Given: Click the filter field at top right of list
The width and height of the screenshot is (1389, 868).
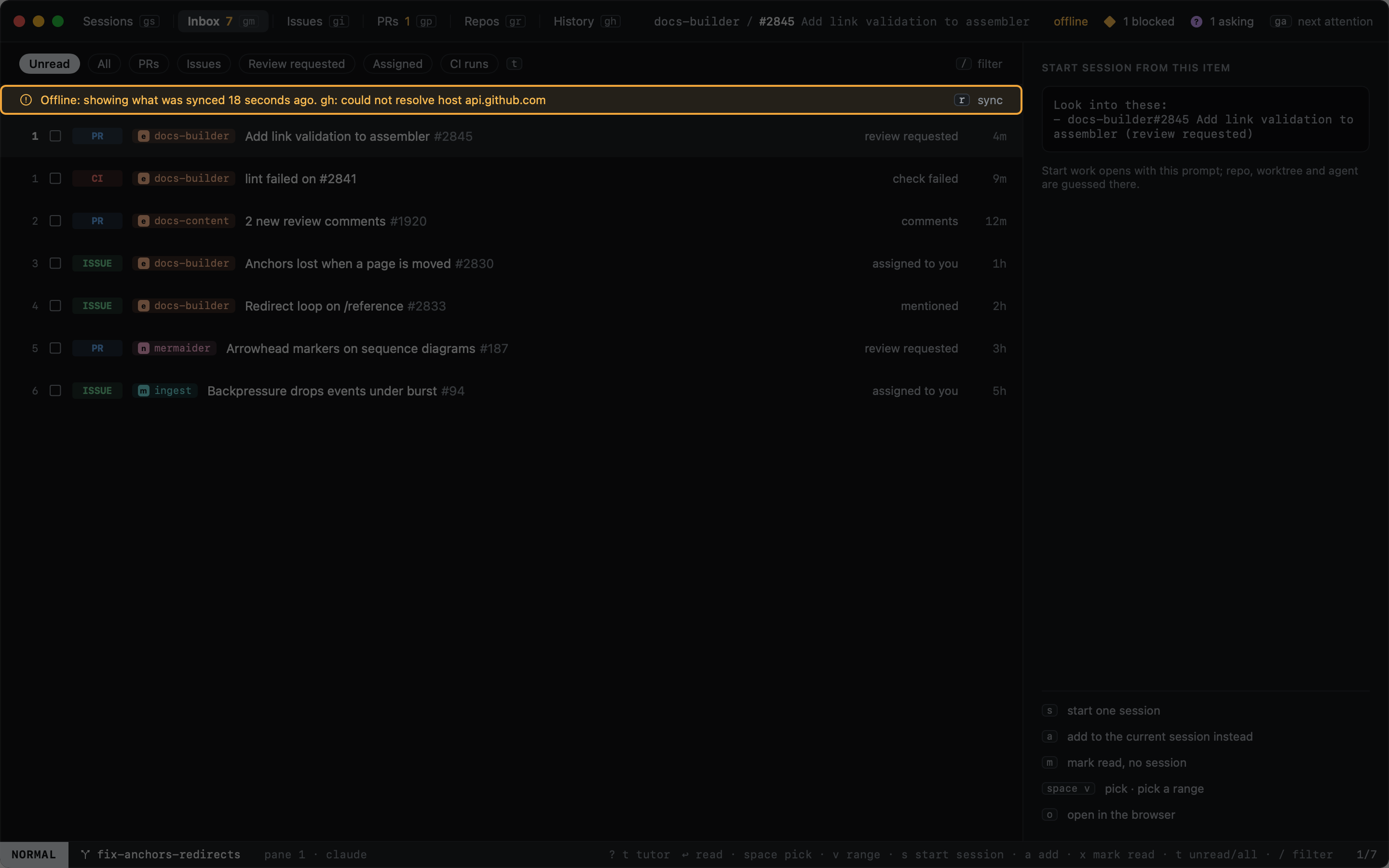Looking at the screenshot, I should pyautogui.click(x=979, y=64).
